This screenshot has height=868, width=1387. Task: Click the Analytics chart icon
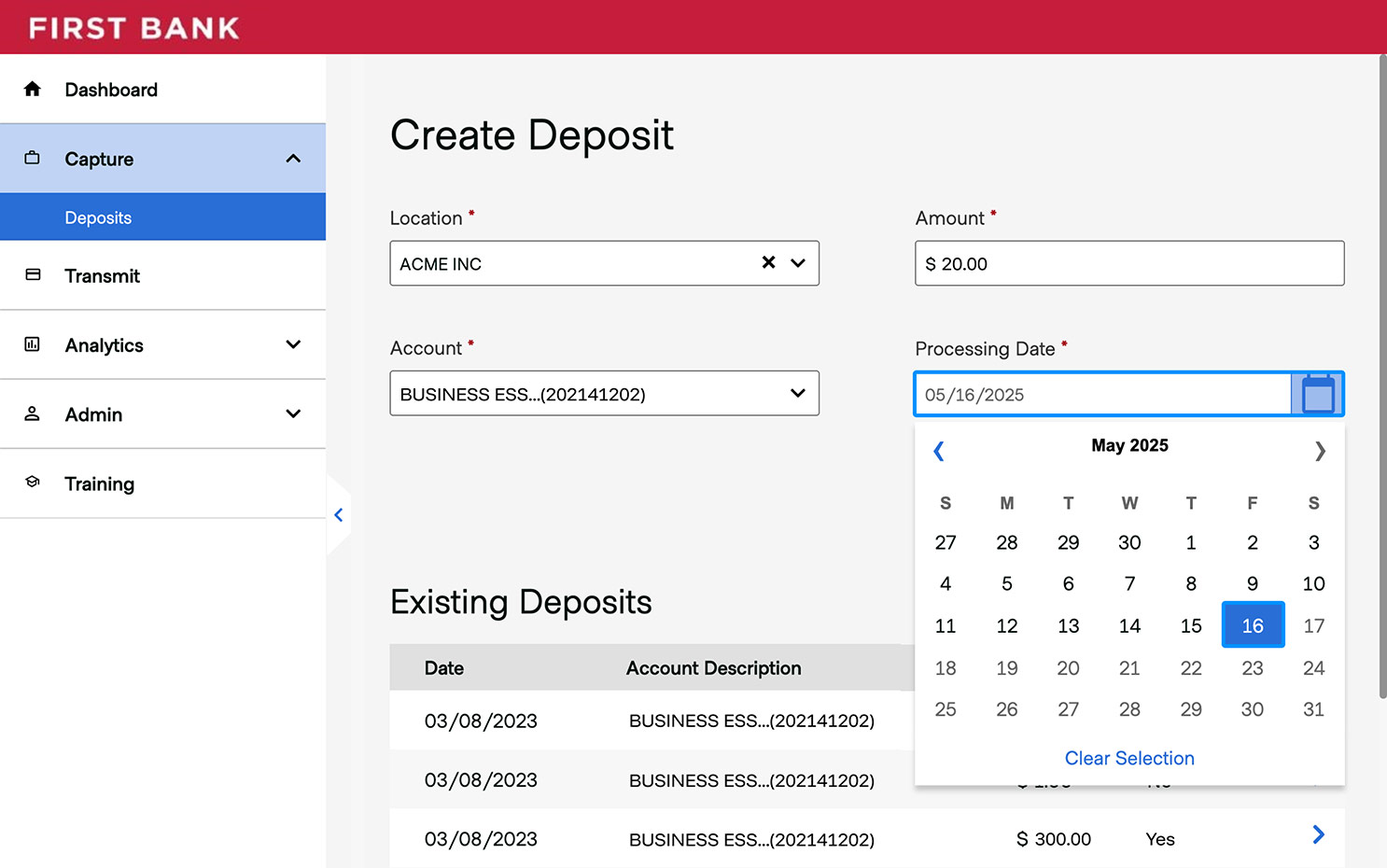click(x=33, y=344)
